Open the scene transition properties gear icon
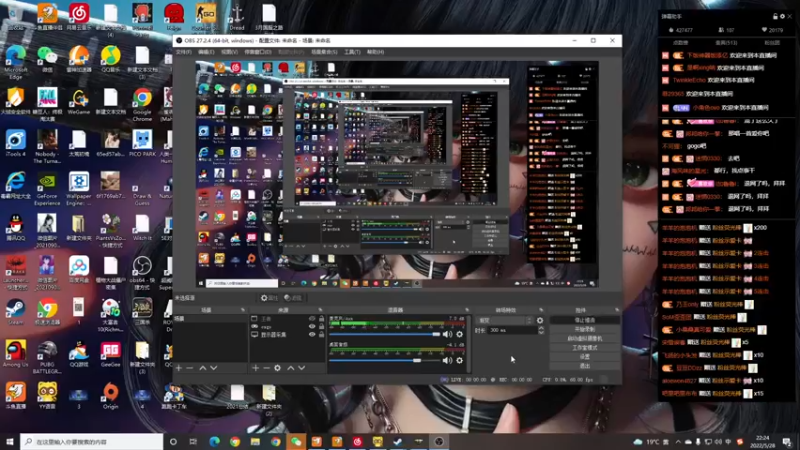800x450 pixels. click(x=540, y=320)
